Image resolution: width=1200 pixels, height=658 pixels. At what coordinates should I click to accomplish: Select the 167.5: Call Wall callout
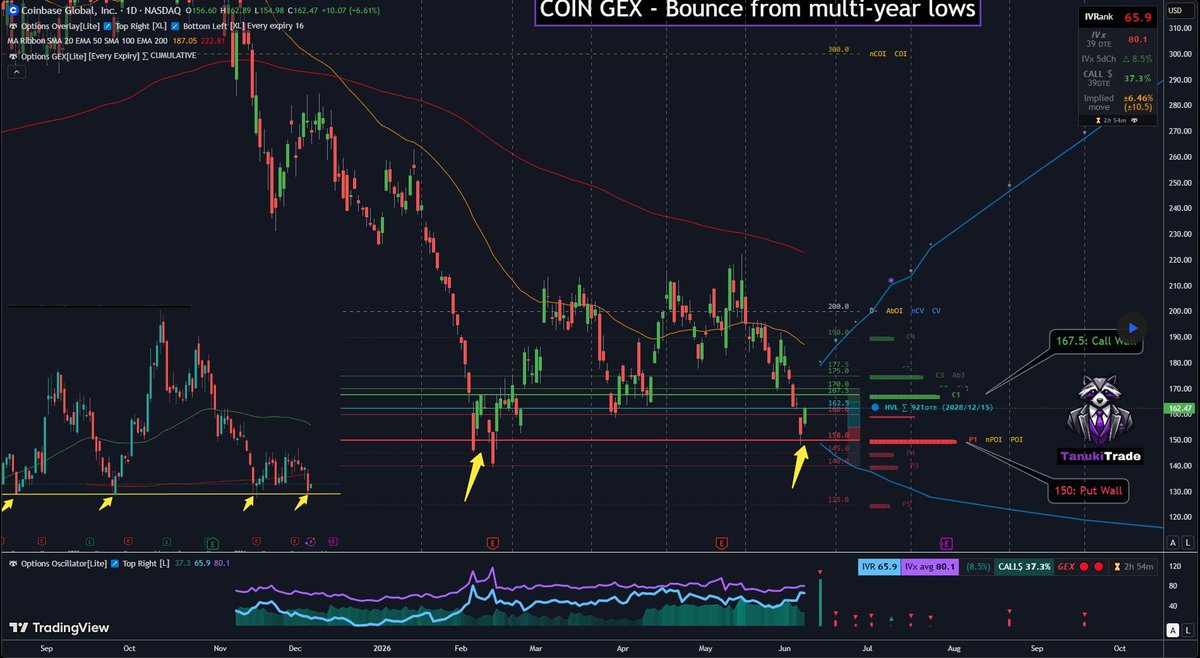point(1095,339)
